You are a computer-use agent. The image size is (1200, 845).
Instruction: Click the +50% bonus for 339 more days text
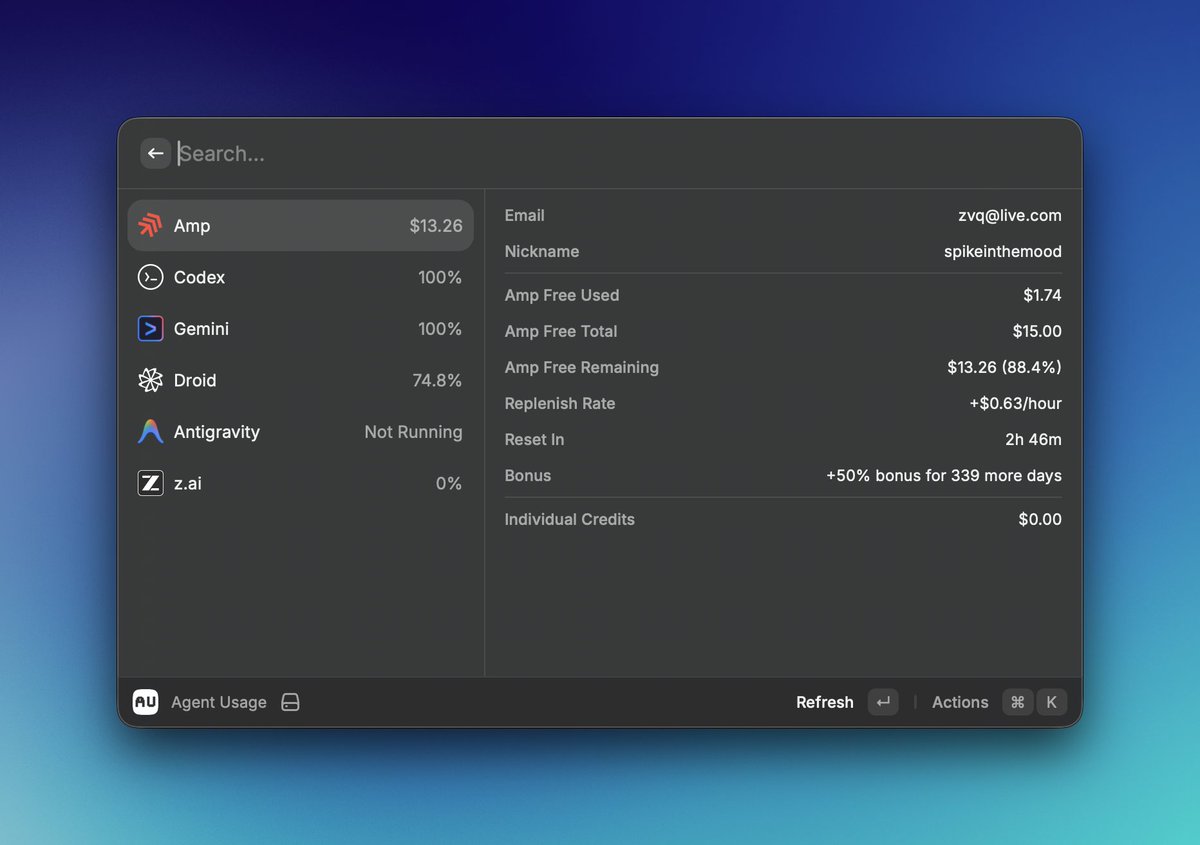coord(944,475)
